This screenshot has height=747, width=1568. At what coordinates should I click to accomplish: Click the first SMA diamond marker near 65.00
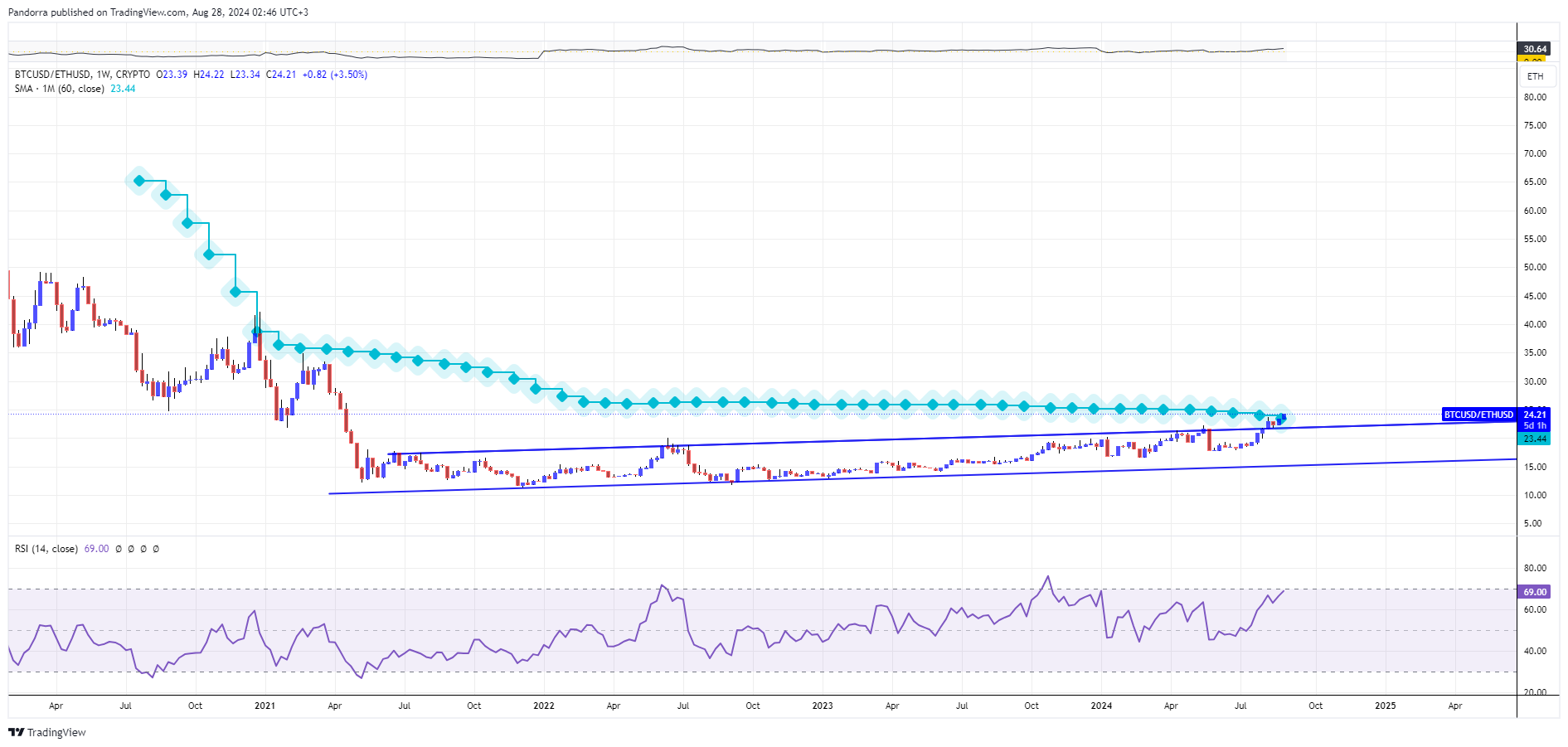[x=138, y=181]
